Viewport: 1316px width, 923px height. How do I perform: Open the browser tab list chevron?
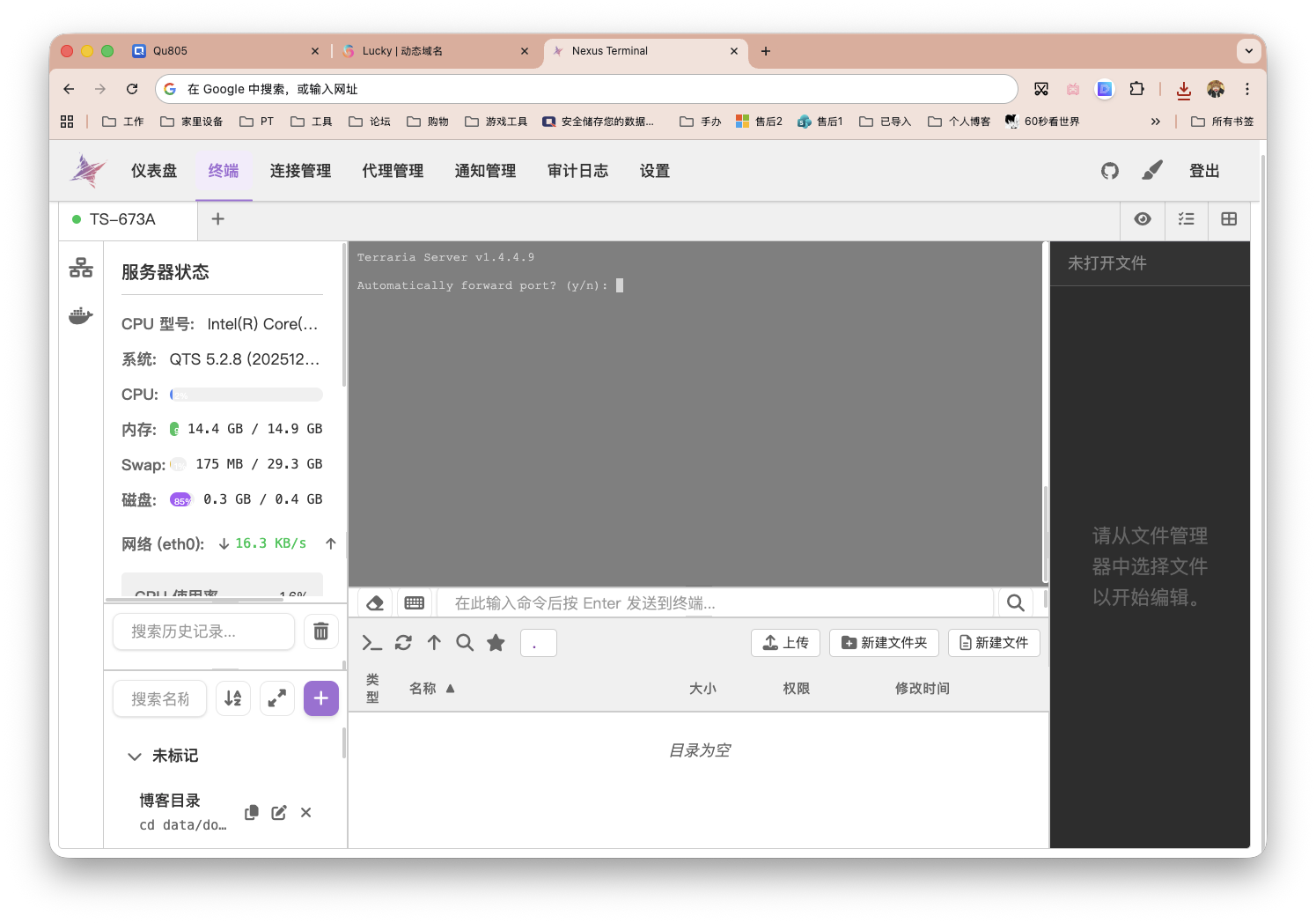(x=1249, y=50)
